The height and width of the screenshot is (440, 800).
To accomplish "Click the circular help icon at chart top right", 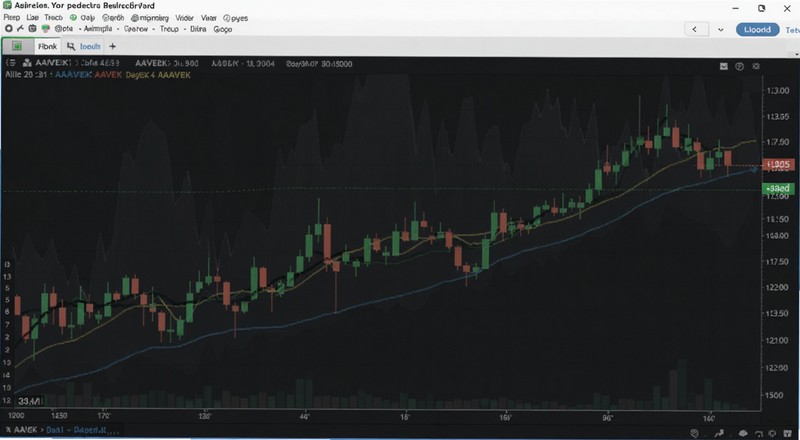I will [x=740, y=66].
